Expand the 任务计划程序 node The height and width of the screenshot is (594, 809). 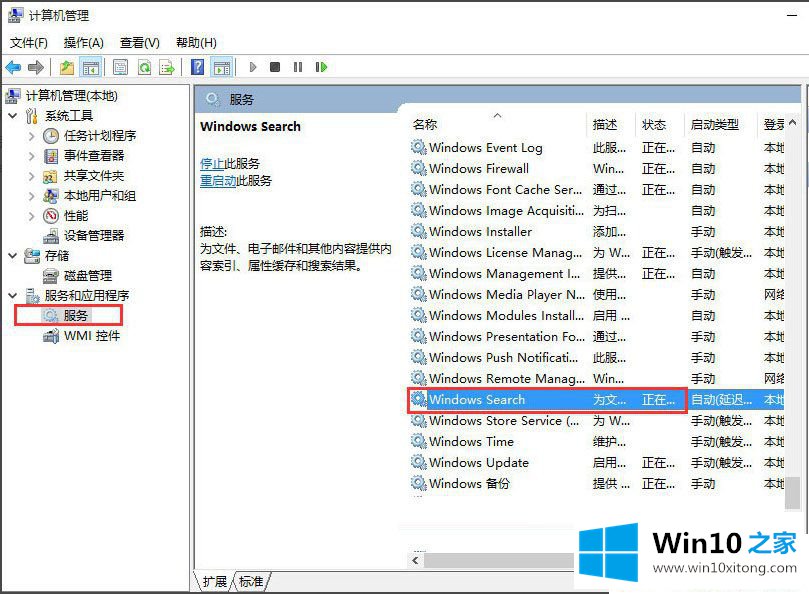click(x=31, y=136)
